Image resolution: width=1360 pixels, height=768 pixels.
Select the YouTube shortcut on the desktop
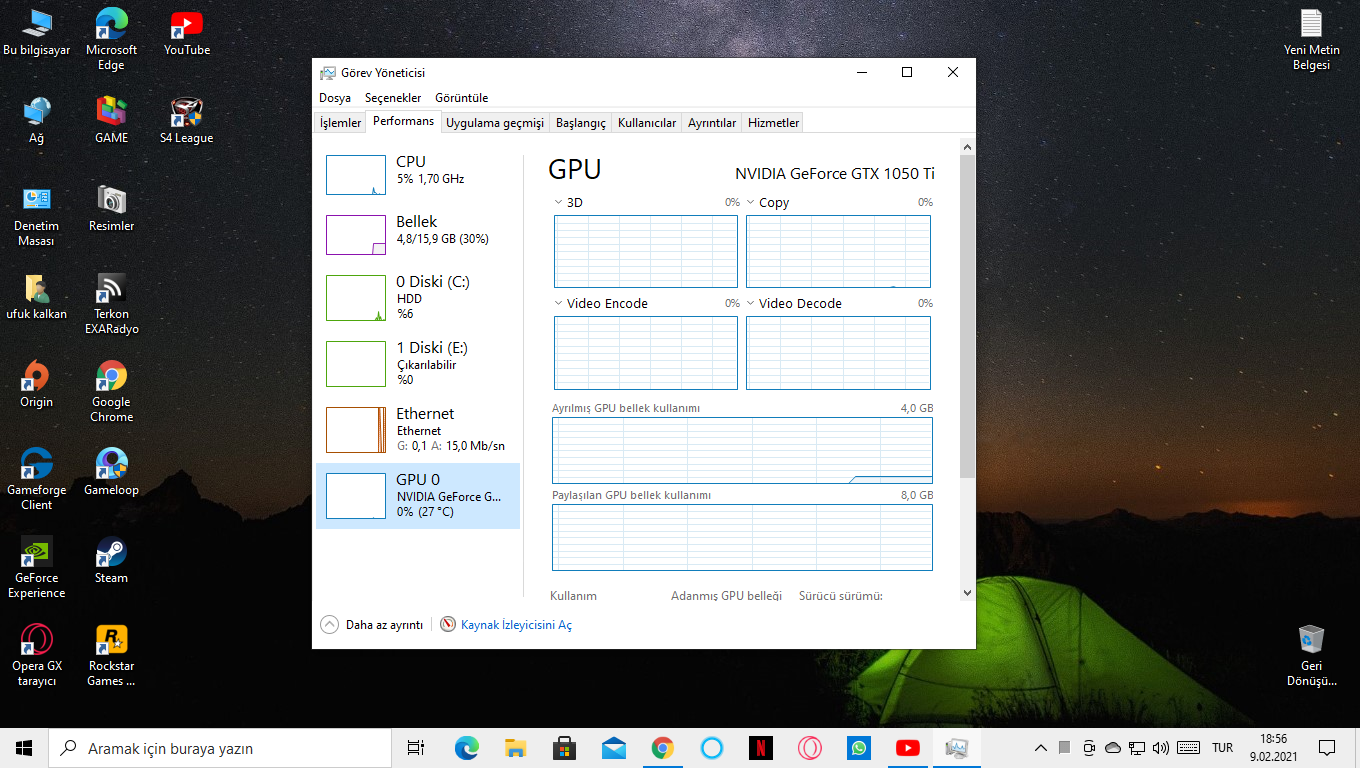[x=187, y=33]
